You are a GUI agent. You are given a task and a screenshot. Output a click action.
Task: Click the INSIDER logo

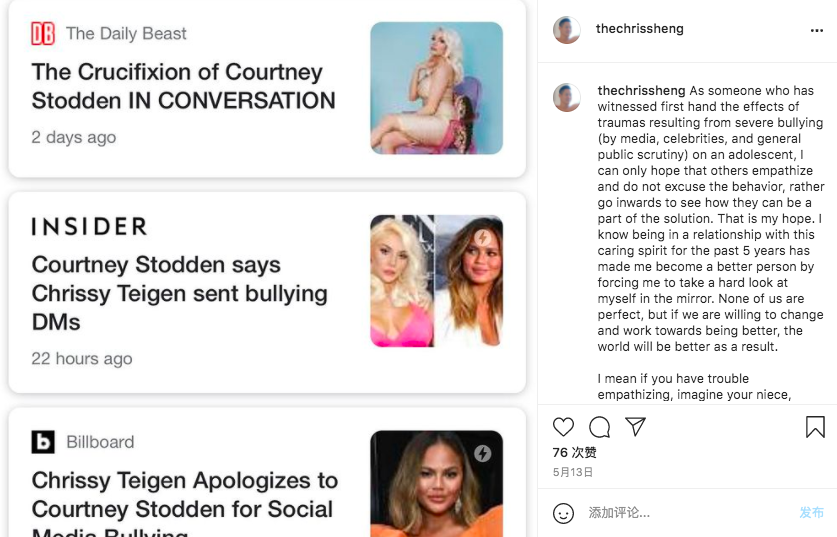click(x=89, y=226)
